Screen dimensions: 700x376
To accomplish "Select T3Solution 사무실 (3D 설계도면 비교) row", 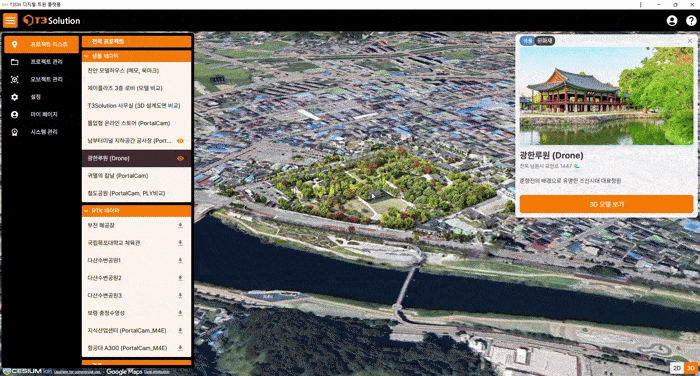I will (x=137, y=106).
